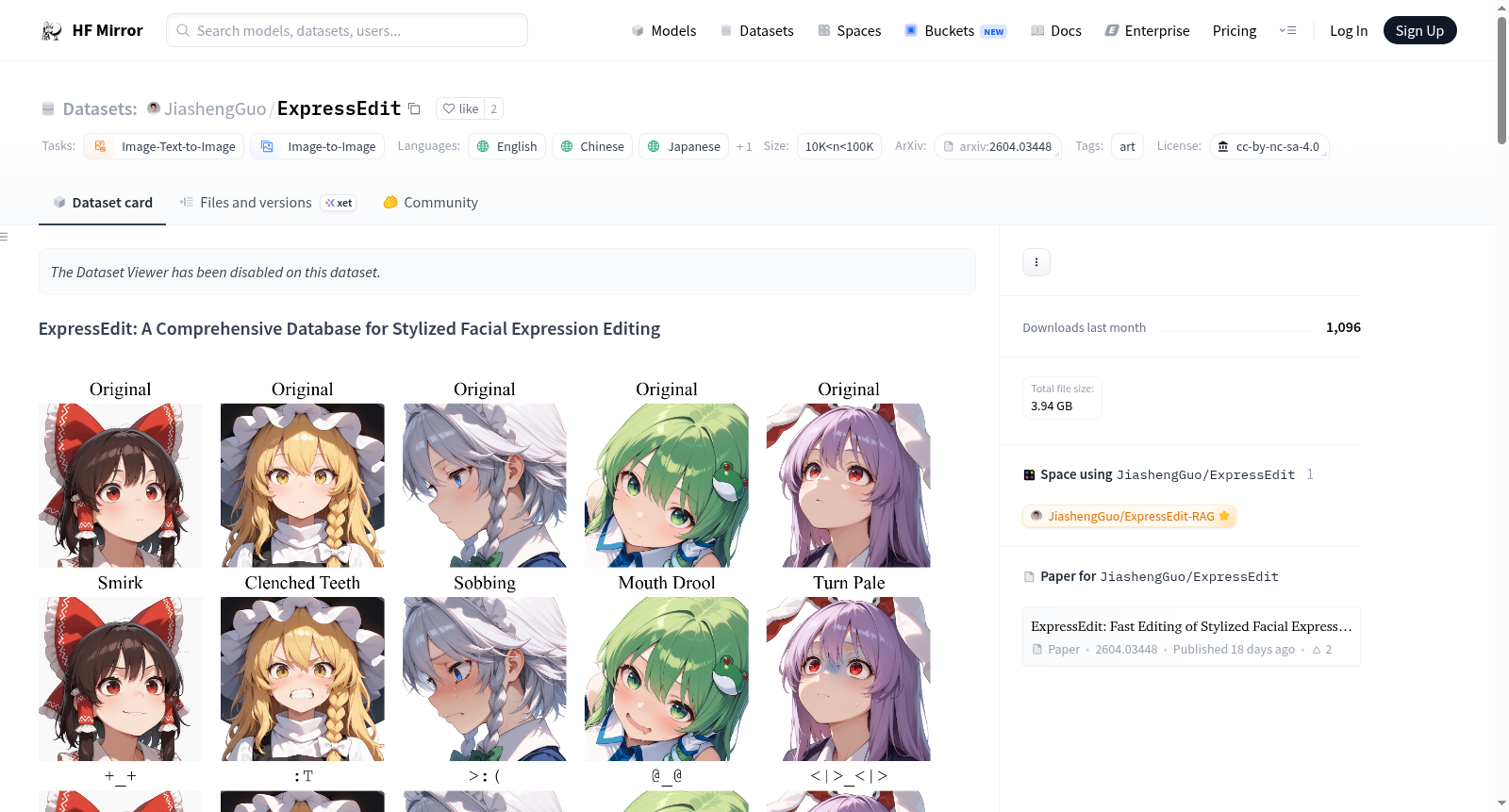The height and width of the screenshot is (812, 1509).
Task: Click the HF Mirror logo icon
Action: [52, 31]
